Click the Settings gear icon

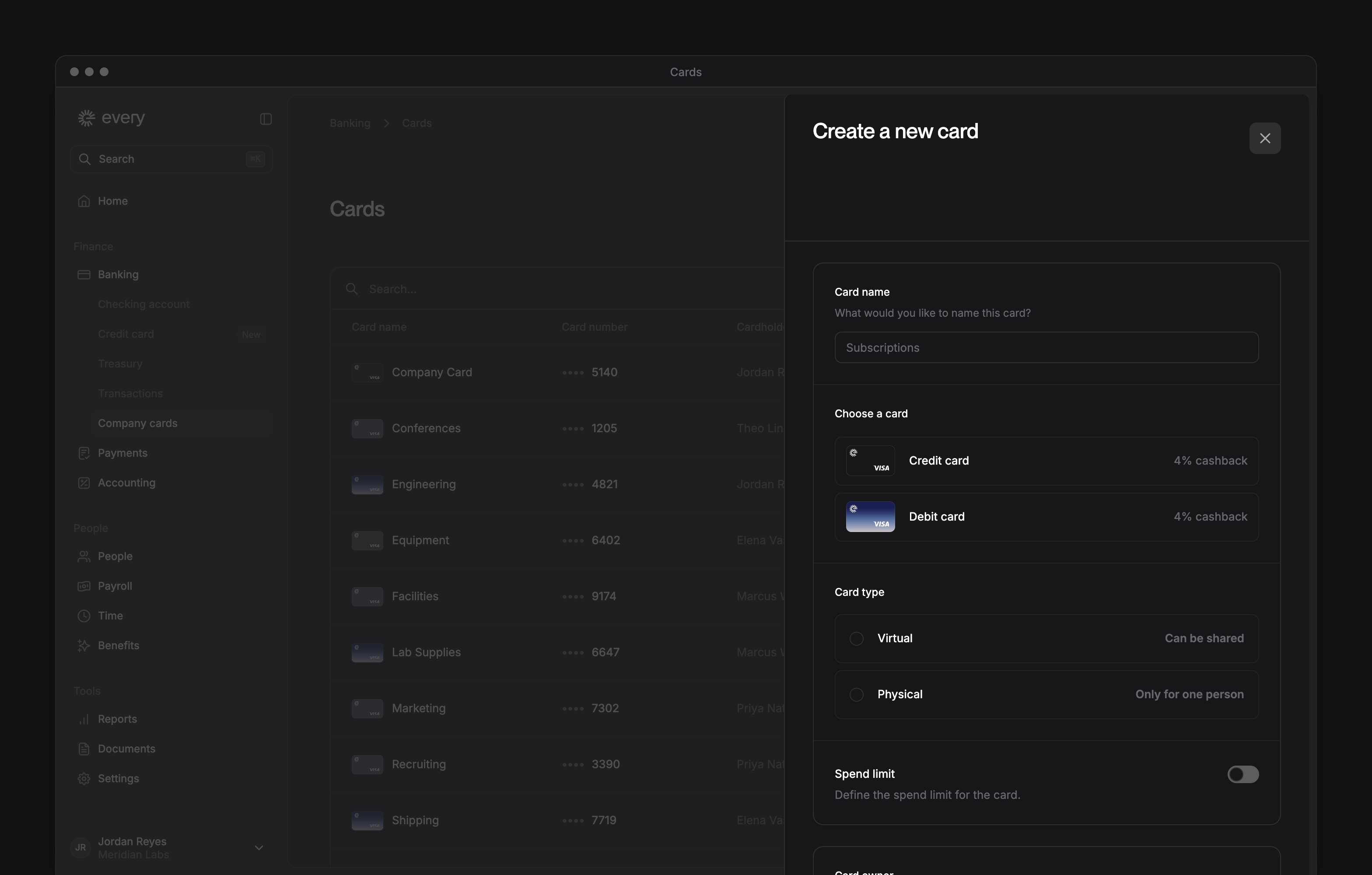pos(84,778)
